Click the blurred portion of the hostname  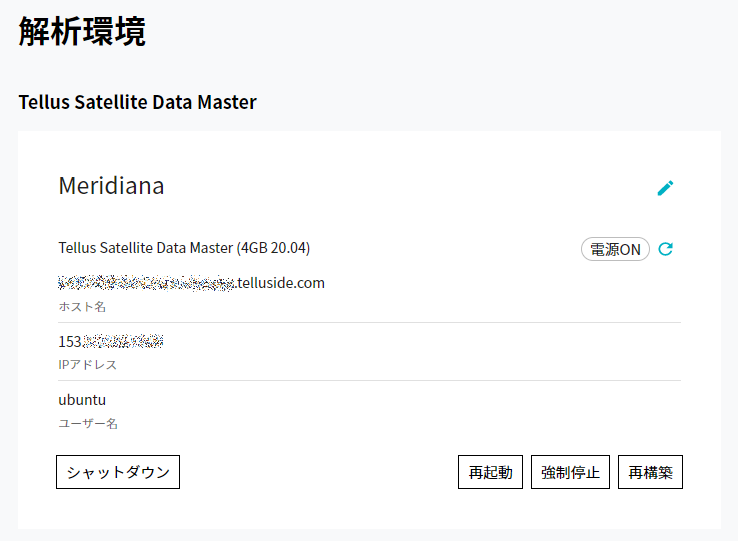pyautogui.click(x=146, y=283)
